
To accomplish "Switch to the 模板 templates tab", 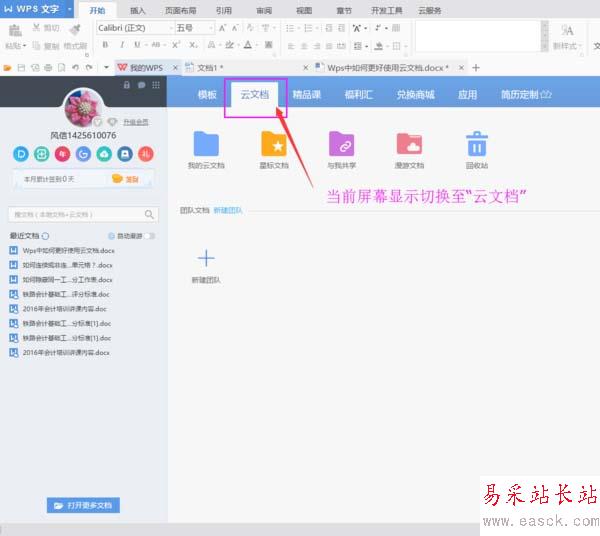I will click(207, 94).
